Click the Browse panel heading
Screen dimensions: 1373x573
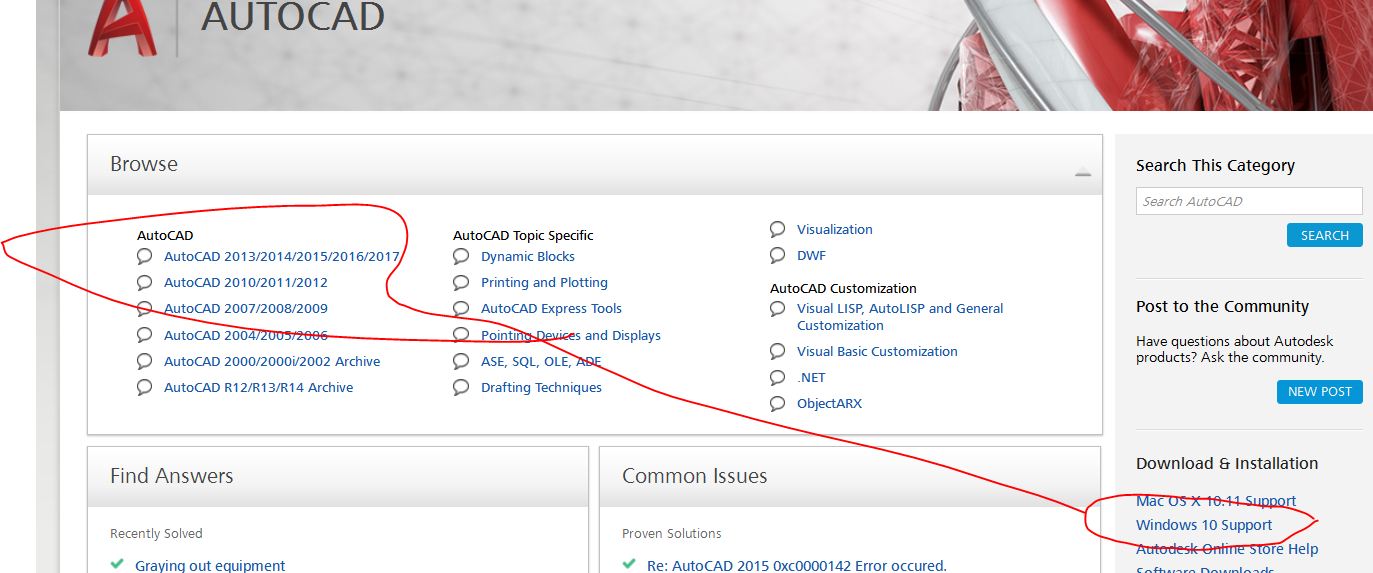(x=144, y=164)
